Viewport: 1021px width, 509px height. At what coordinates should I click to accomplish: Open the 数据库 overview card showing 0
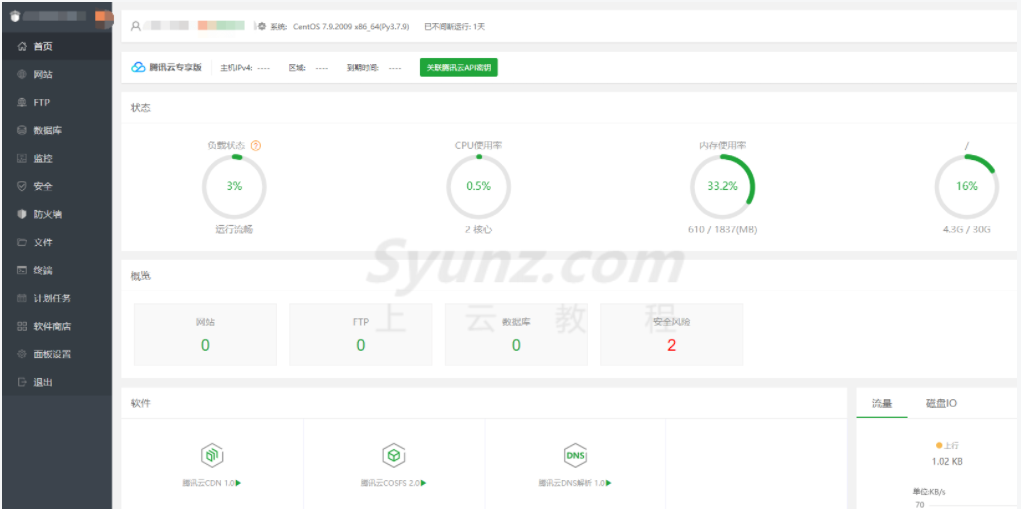[x=516, y=335]
